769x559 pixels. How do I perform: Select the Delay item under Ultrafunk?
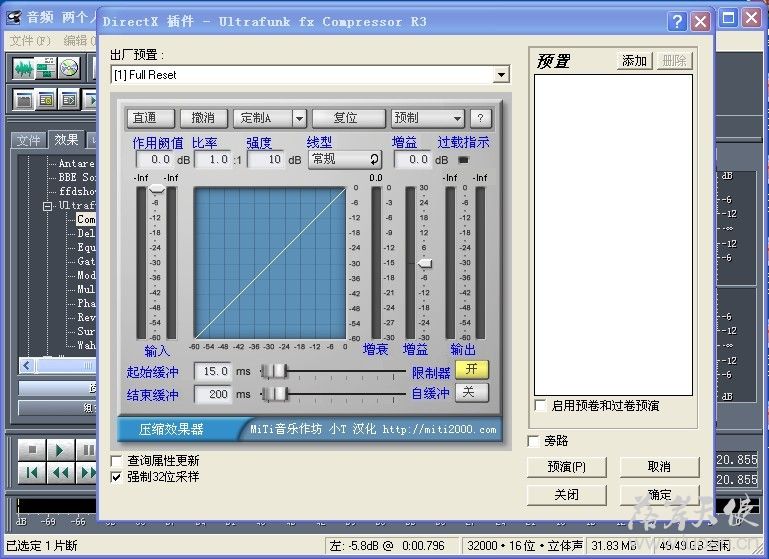[x=86, y=233]
